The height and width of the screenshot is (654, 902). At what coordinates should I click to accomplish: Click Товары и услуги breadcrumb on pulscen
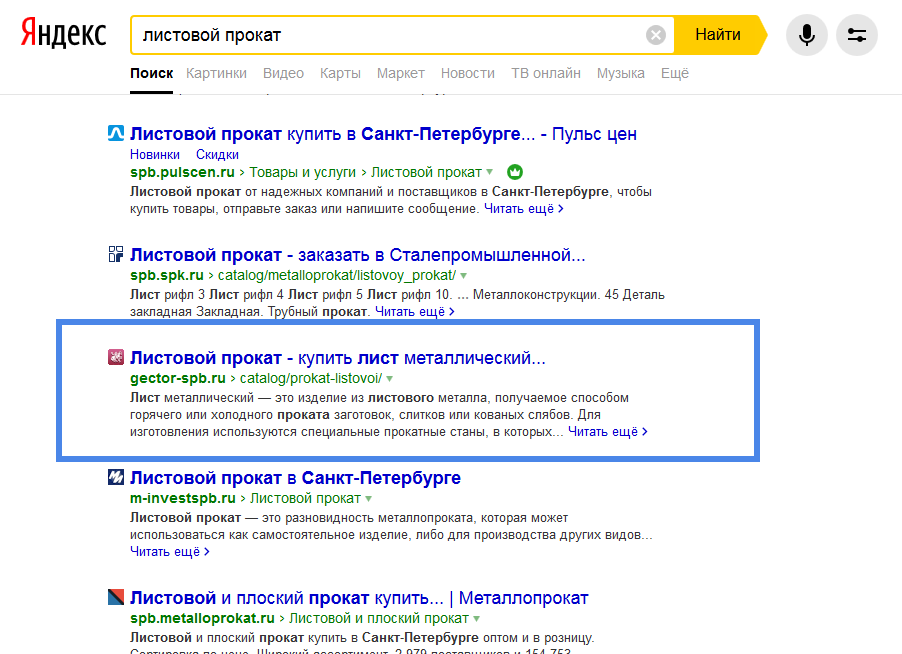tap(303, 172)
